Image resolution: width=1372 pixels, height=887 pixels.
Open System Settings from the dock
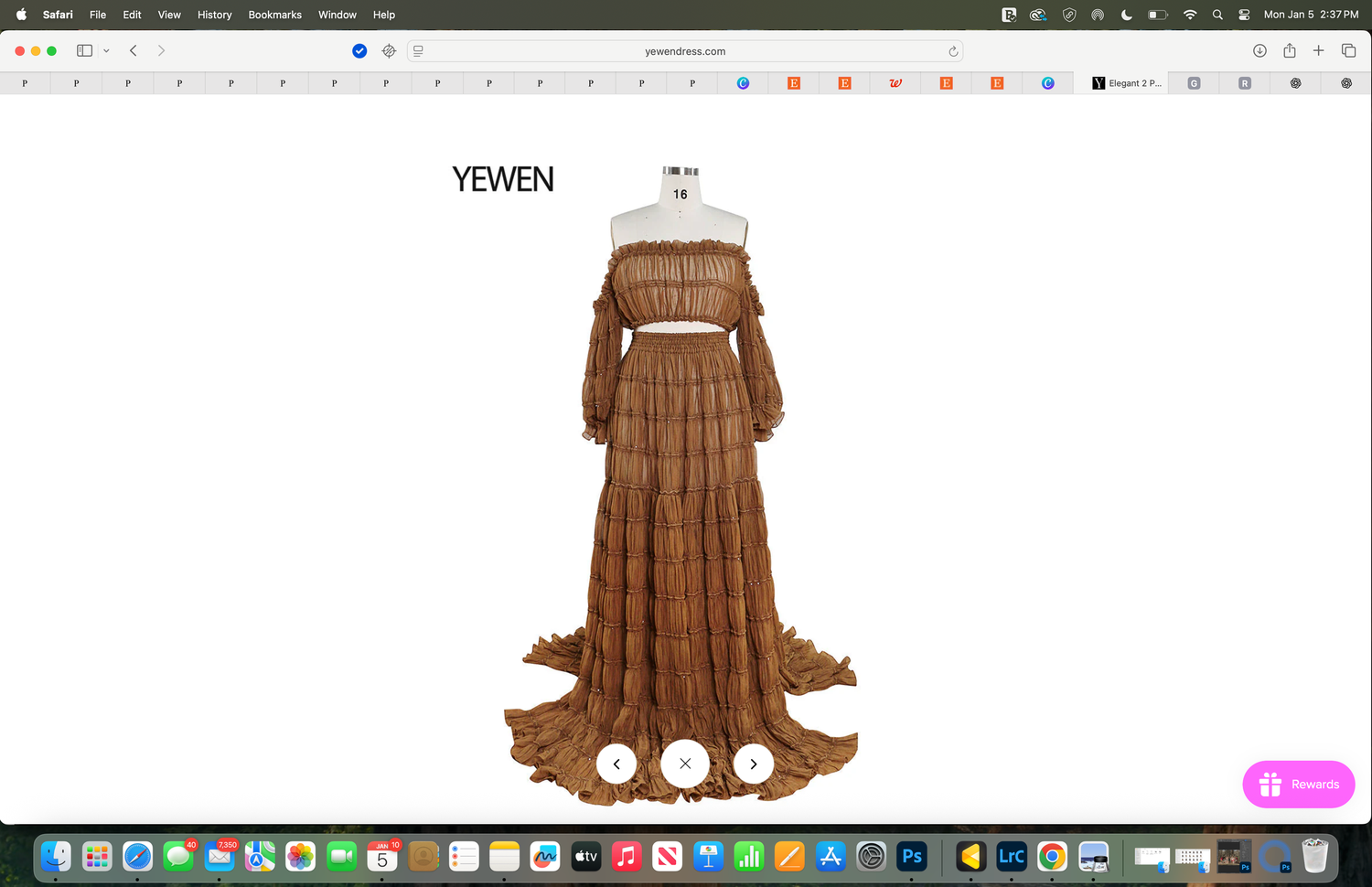click(871, 857)
